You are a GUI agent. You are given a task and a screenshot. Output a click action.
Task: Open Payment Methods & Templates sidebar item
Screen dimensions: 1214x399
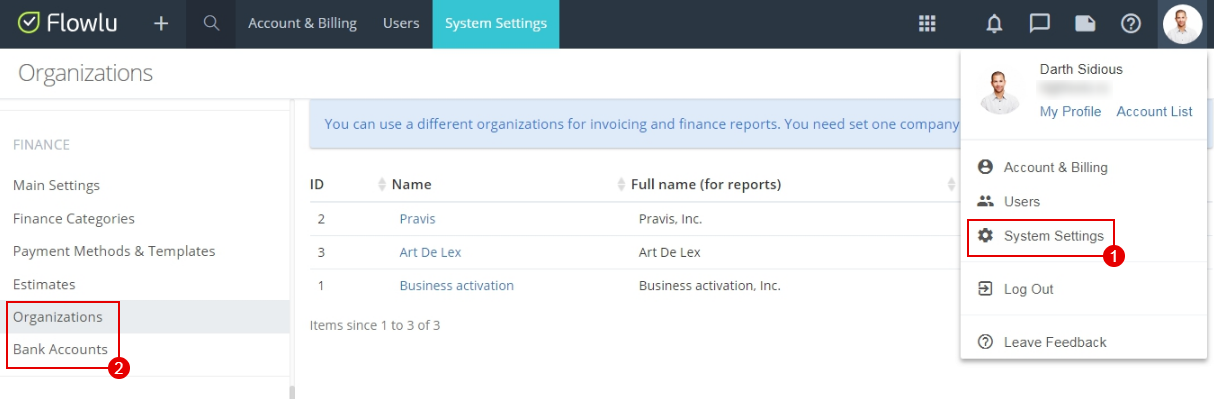[114, 251]
